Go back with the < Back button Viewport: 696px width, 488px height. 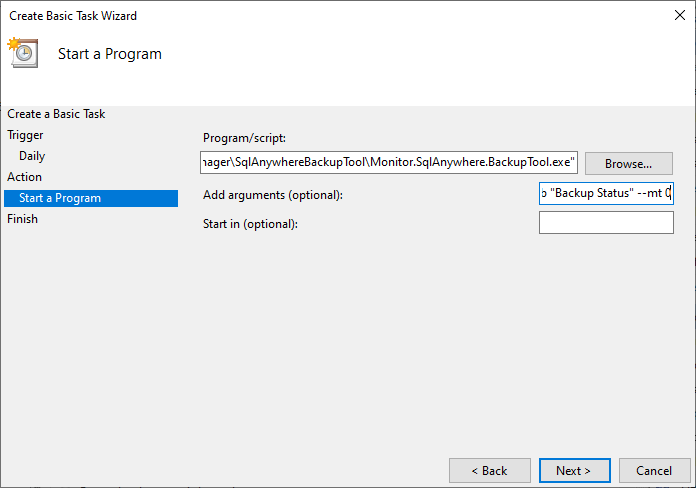pyautogui.click(x=489, y=470)
